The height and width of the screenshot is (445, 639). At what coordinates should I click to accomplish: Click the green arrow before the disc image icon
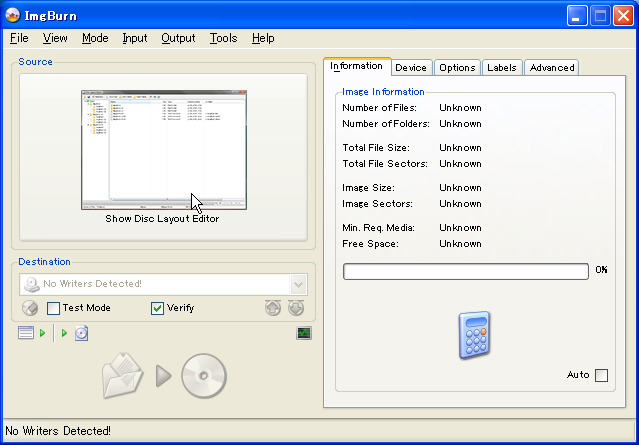point(64,333)
